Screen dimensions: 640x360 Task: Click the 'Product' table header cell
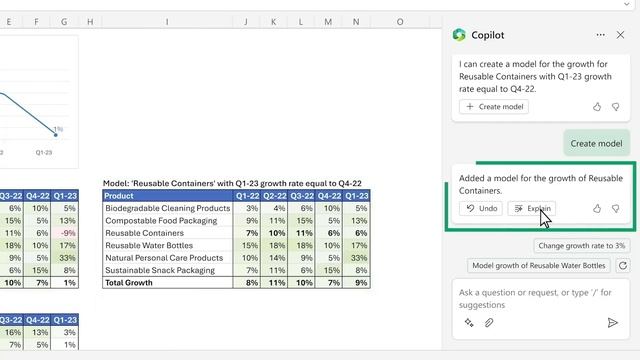point(167,196)
